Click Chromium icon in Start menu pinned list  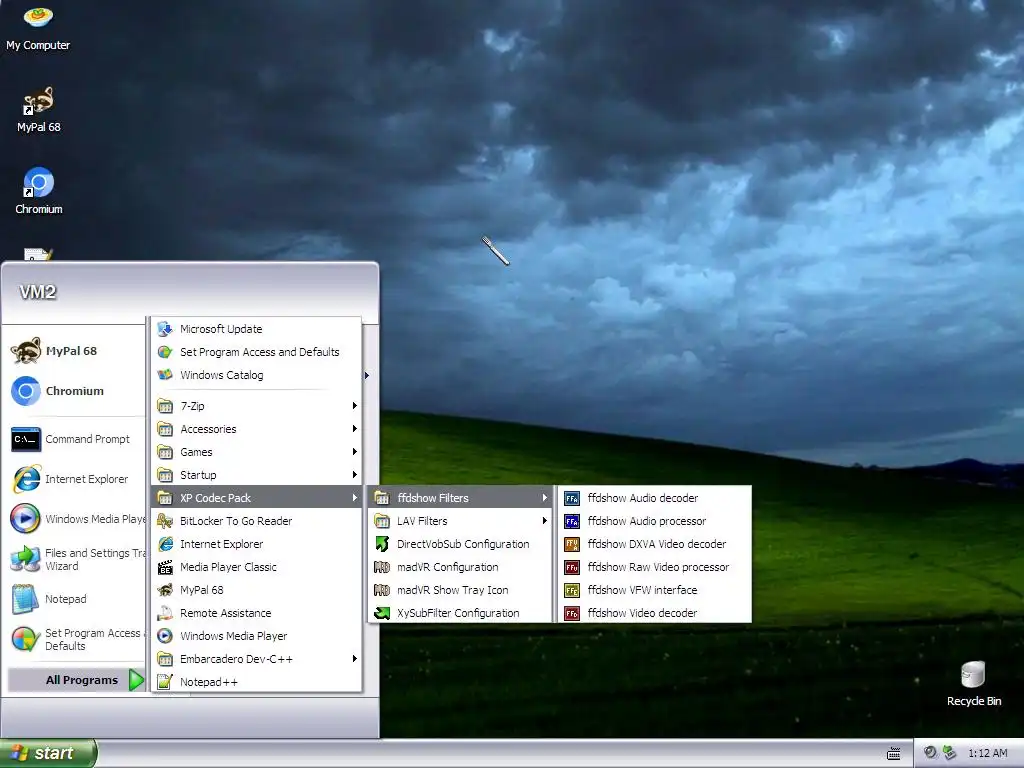pos(25,391)
